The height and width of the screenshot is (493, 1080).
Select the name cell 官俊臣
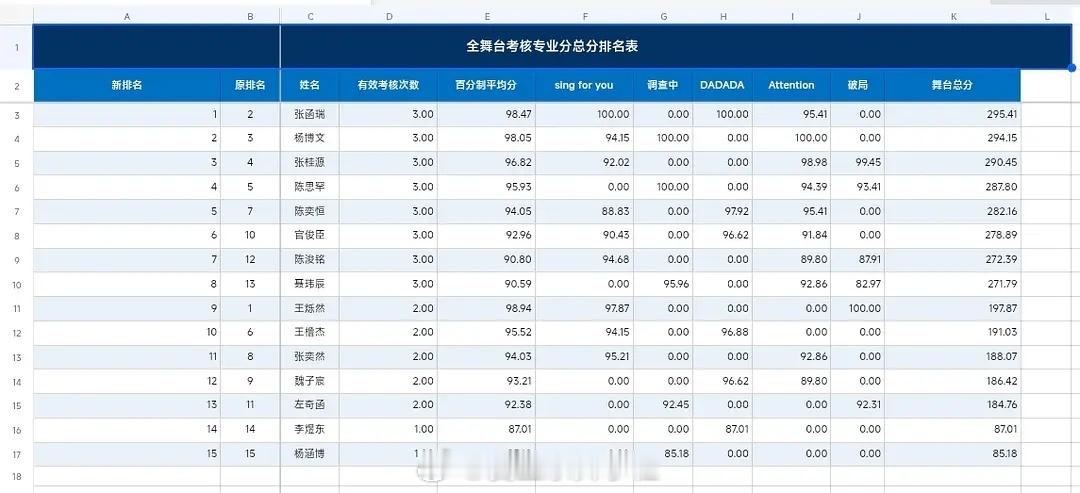(x=310, y=235)
